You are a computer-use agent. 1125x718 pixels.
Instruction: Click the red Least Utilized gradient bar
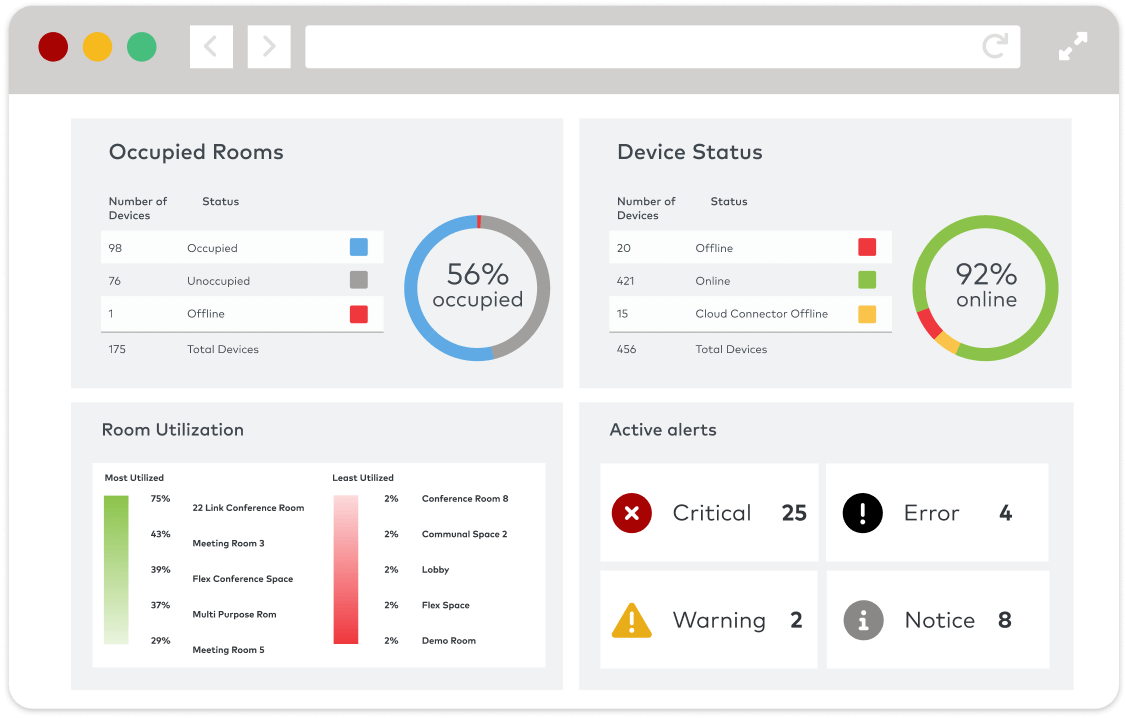345,570
